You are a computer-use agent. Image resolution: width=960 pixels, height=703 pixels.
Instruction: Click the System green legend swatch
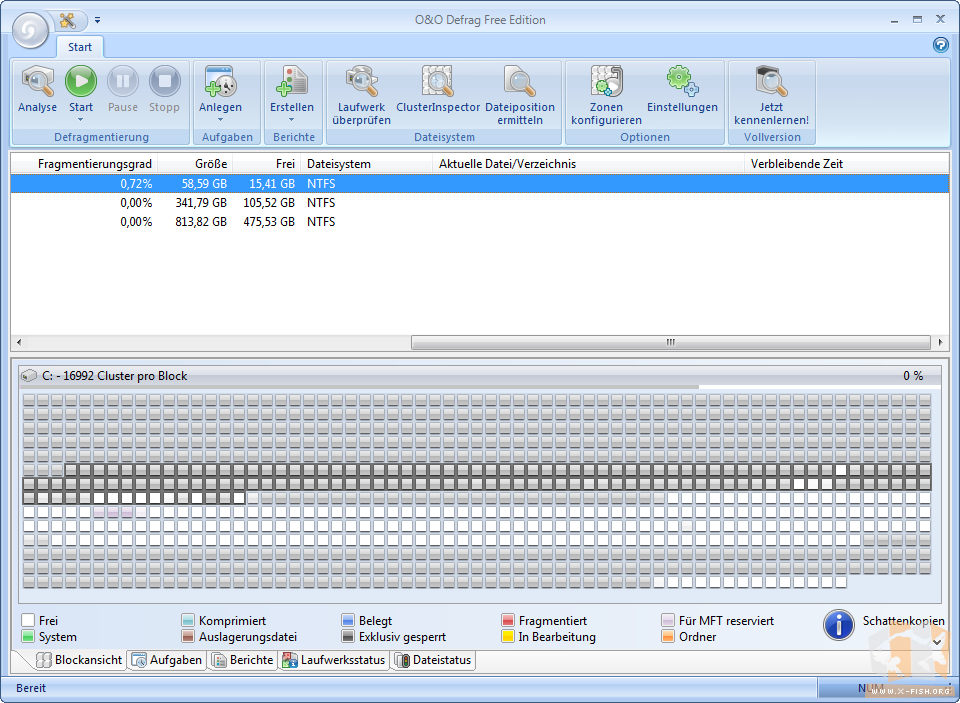[28, 636]
